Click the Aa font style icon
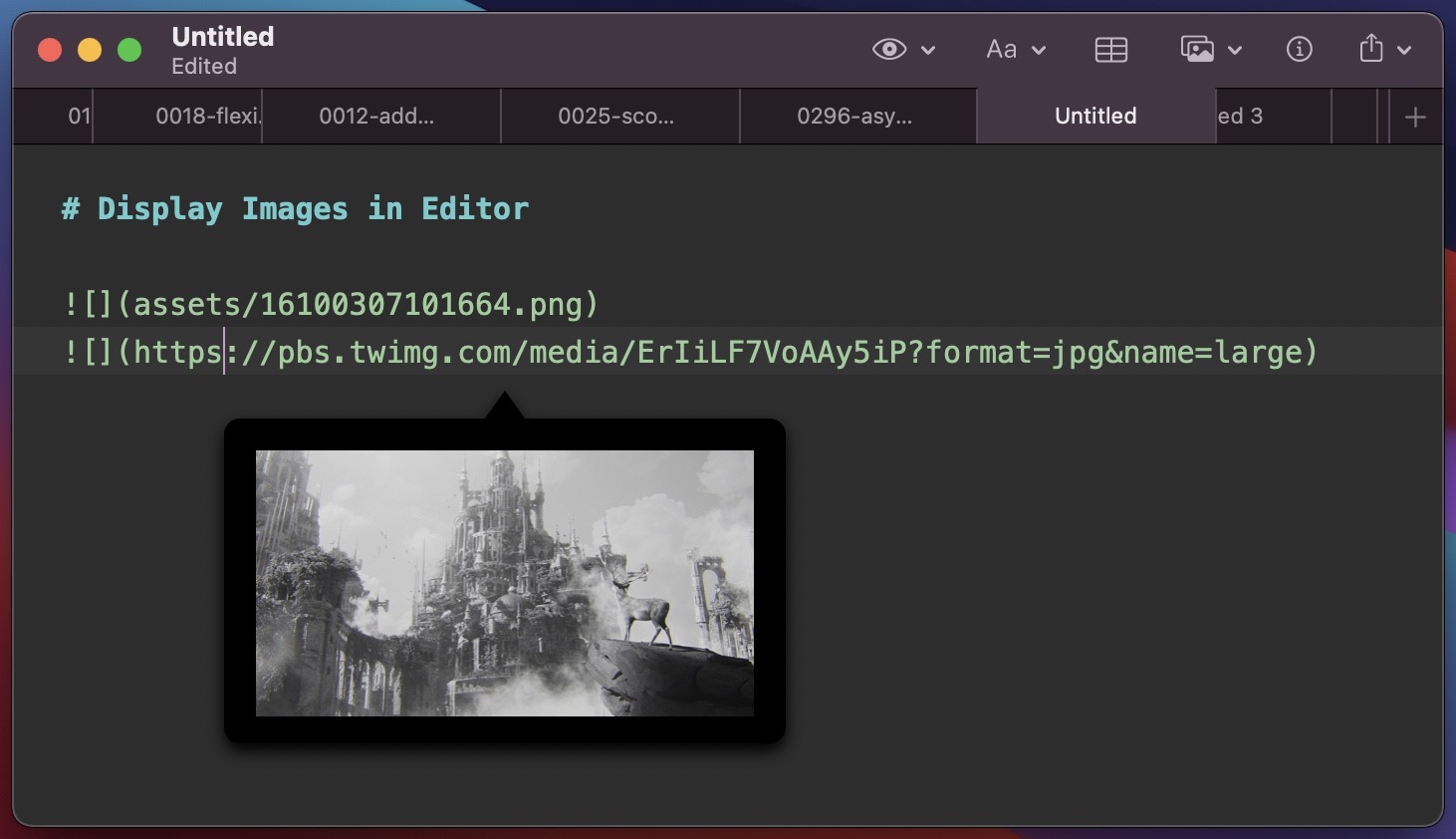This screenshot has width=1456, height=839. coord(1001,50)
